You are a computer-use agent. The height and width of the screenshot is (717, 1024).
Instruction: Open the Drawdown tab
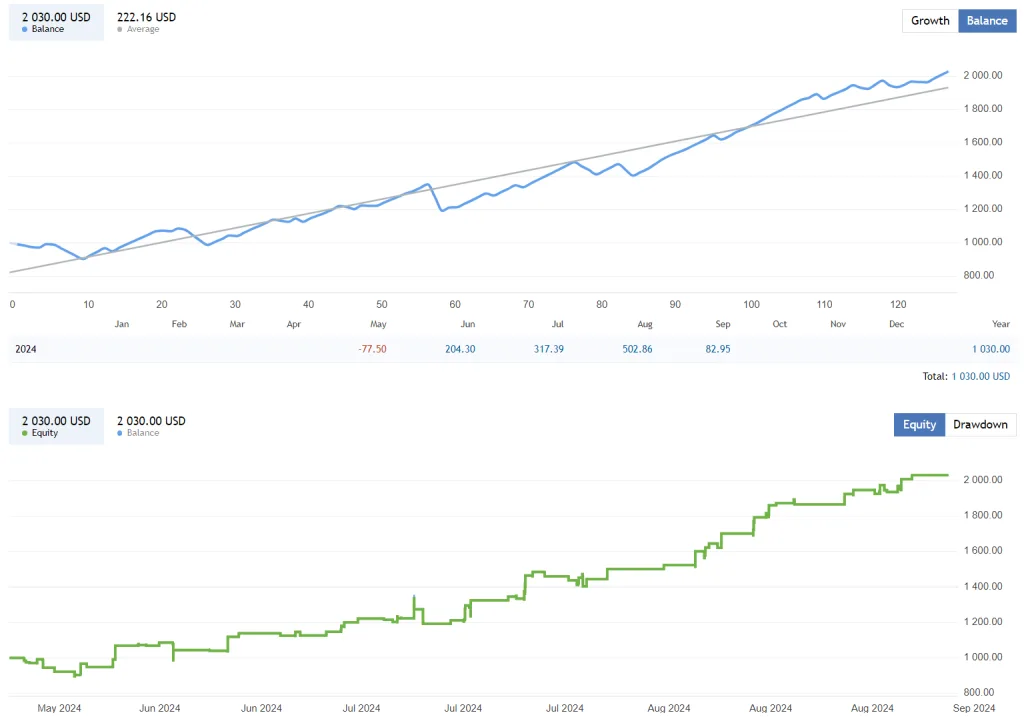[x=981, y=424]
